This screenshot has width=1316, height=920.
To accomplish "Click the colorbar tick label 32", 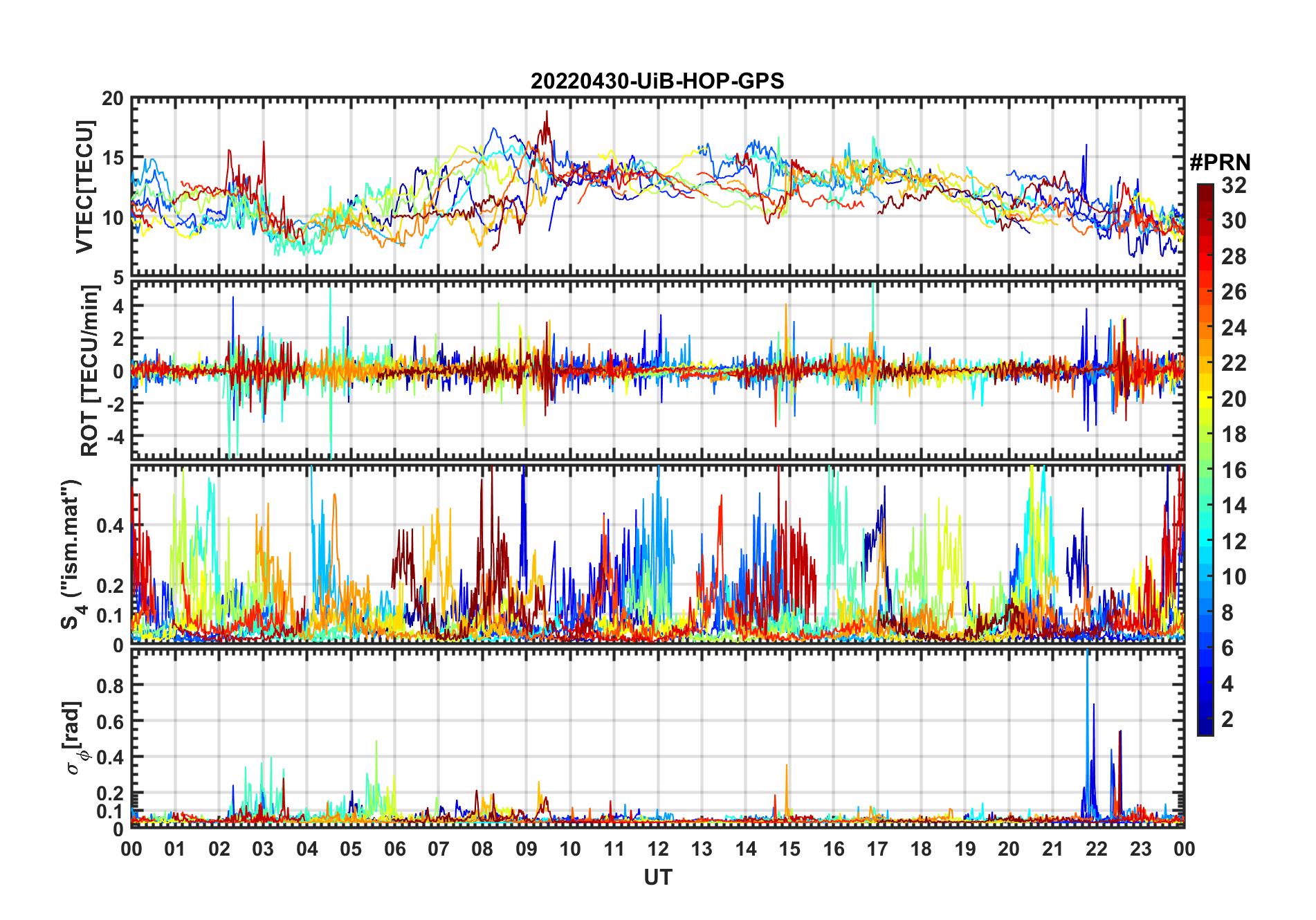I will tap(1233, 185).
